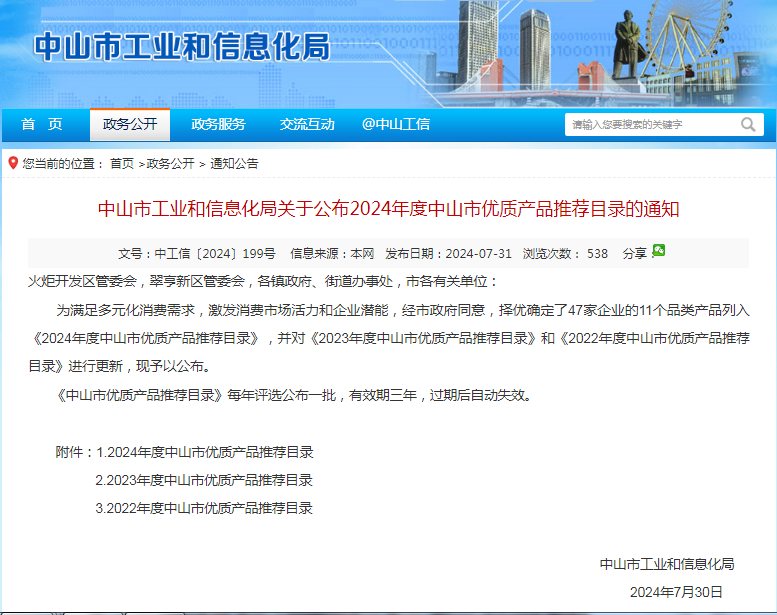Visit the @中山工信 navigation item
This screenshot has height=615, width=777.
click(x=396, y=124)
